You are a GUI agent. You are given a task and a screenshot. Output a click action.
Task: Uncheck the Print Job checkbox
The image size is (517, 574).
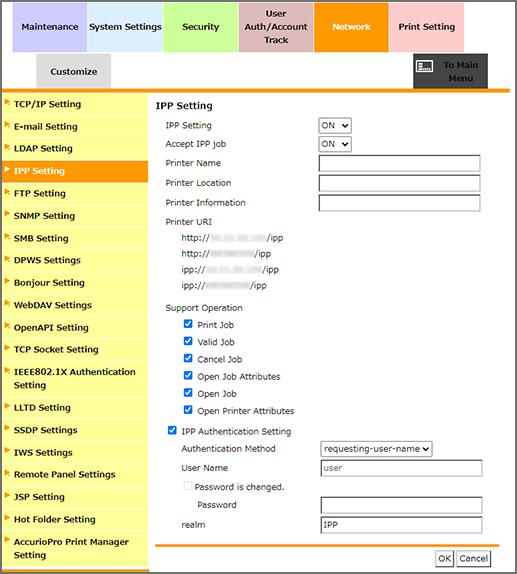click(x=188, y=324)
